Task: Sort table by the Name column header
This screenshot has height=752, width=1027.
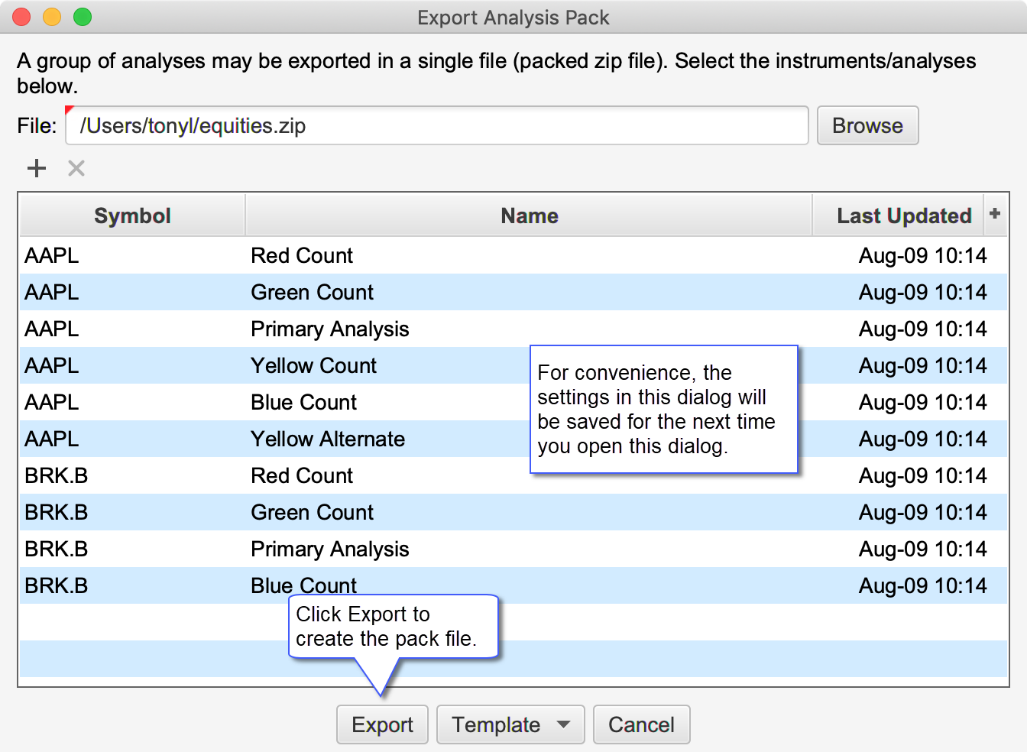Action: click(529, 216)
